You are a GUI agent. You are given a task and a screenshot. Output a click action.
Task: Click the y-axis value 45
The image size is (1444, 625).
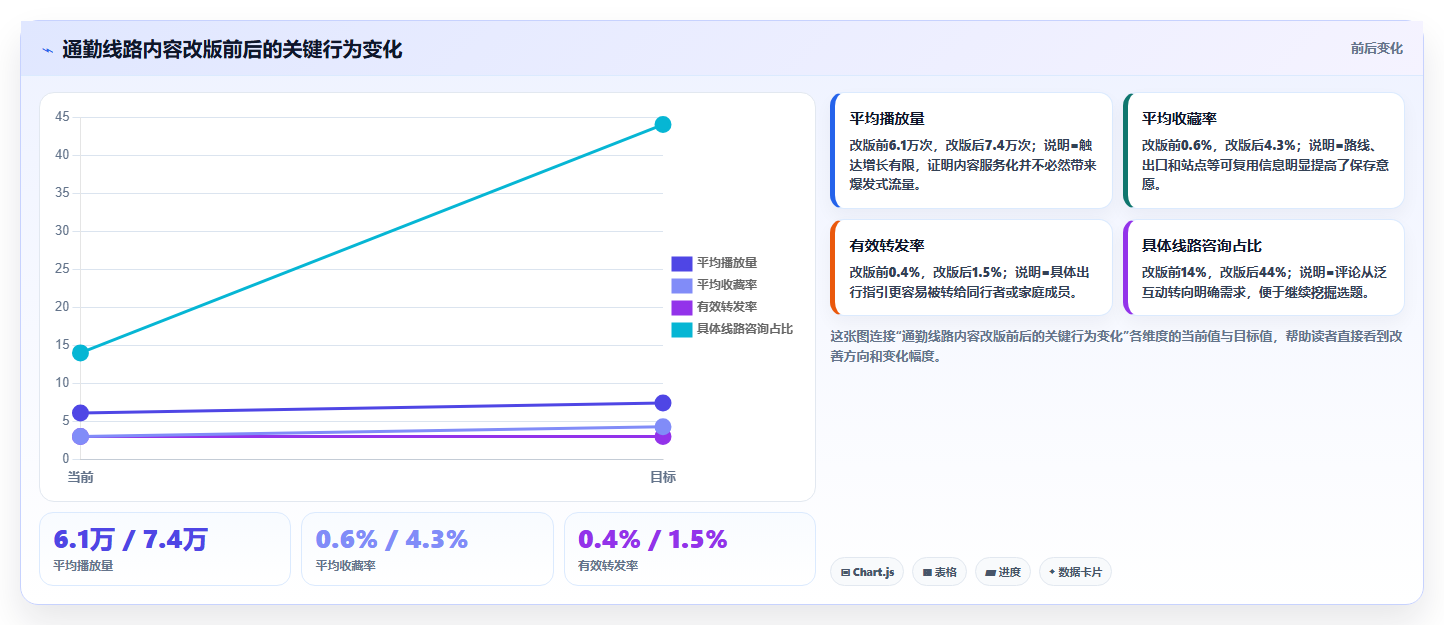tap(62, 117)
